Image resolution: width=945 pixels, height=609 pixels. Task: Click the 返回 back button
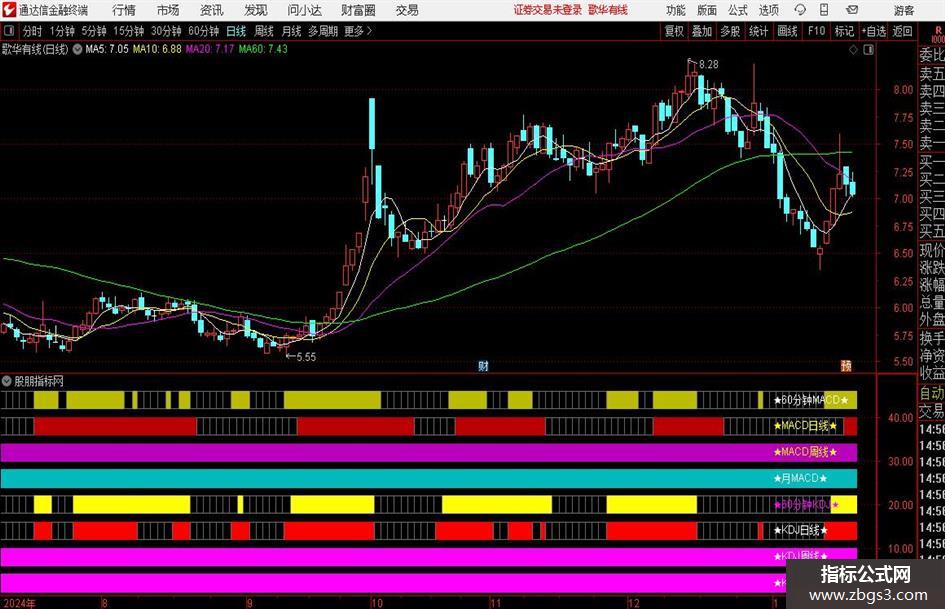pyautogui.click(x=902, y=31)
